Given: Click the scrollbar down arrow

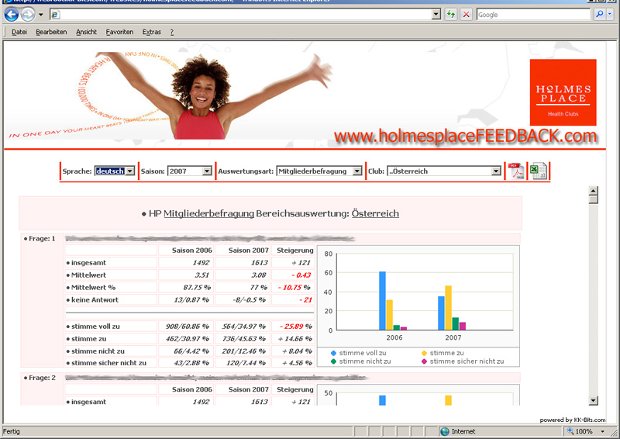Looking at the screenshot, I should click(593, 401).
